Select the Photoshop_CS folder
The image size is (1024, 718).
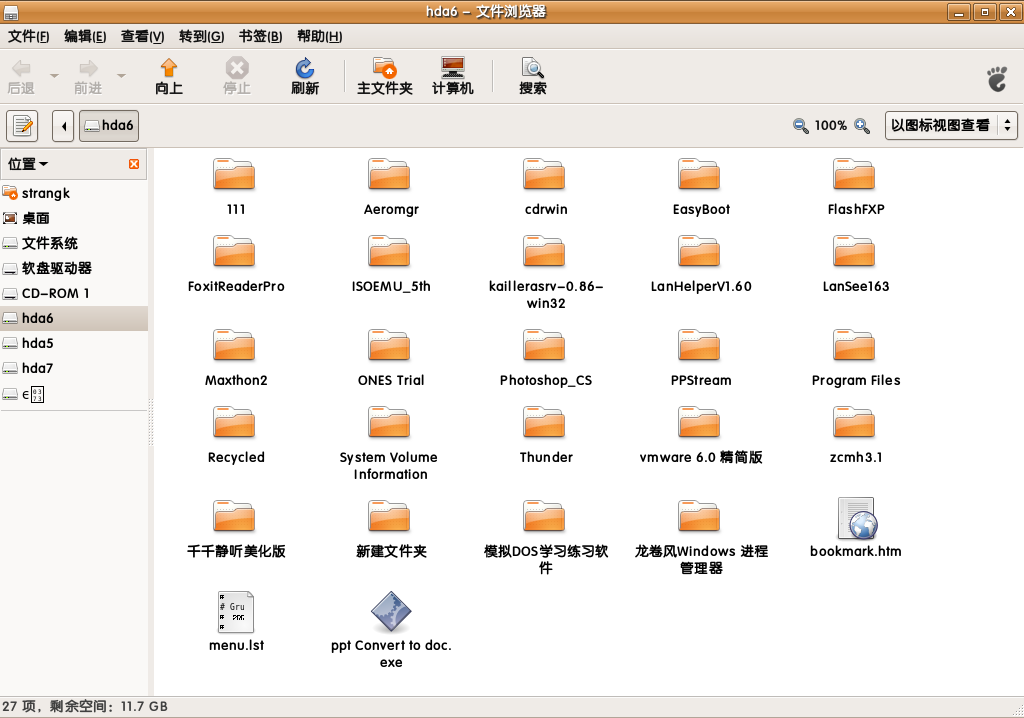point(544,346)
